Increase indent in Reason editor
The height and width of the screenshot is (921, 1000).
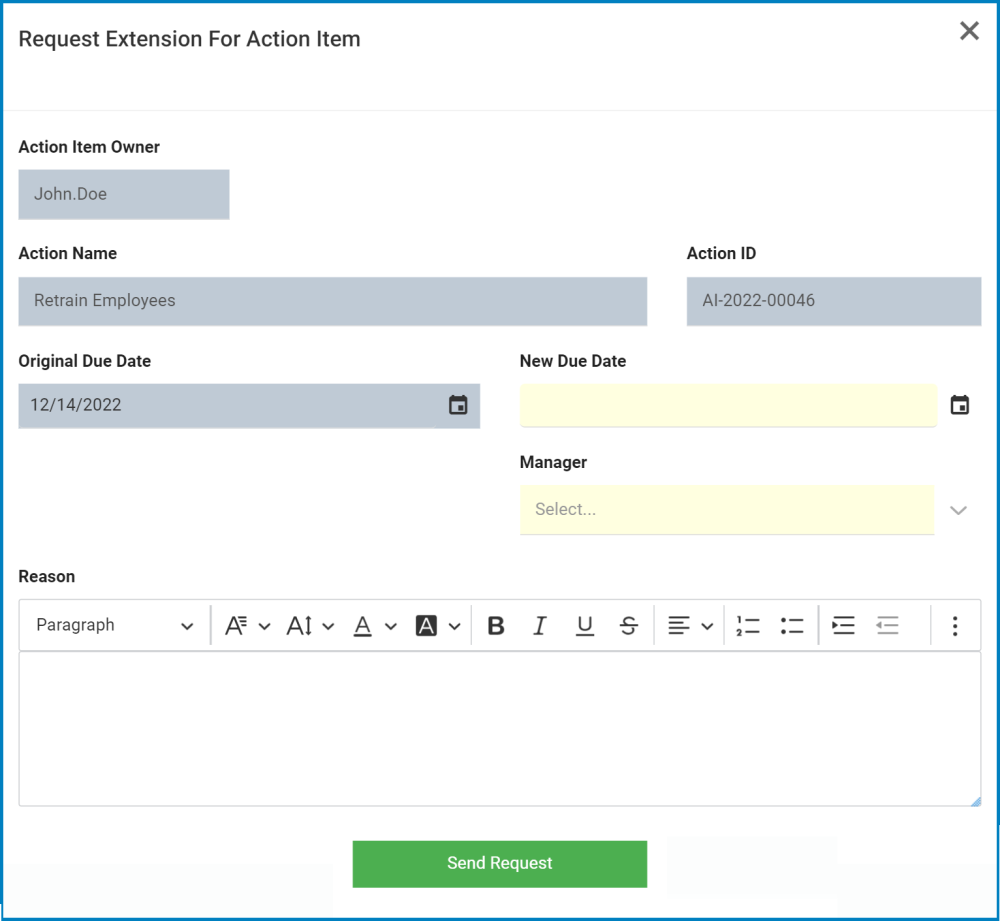pyautogui.click(x=843, y=626)
